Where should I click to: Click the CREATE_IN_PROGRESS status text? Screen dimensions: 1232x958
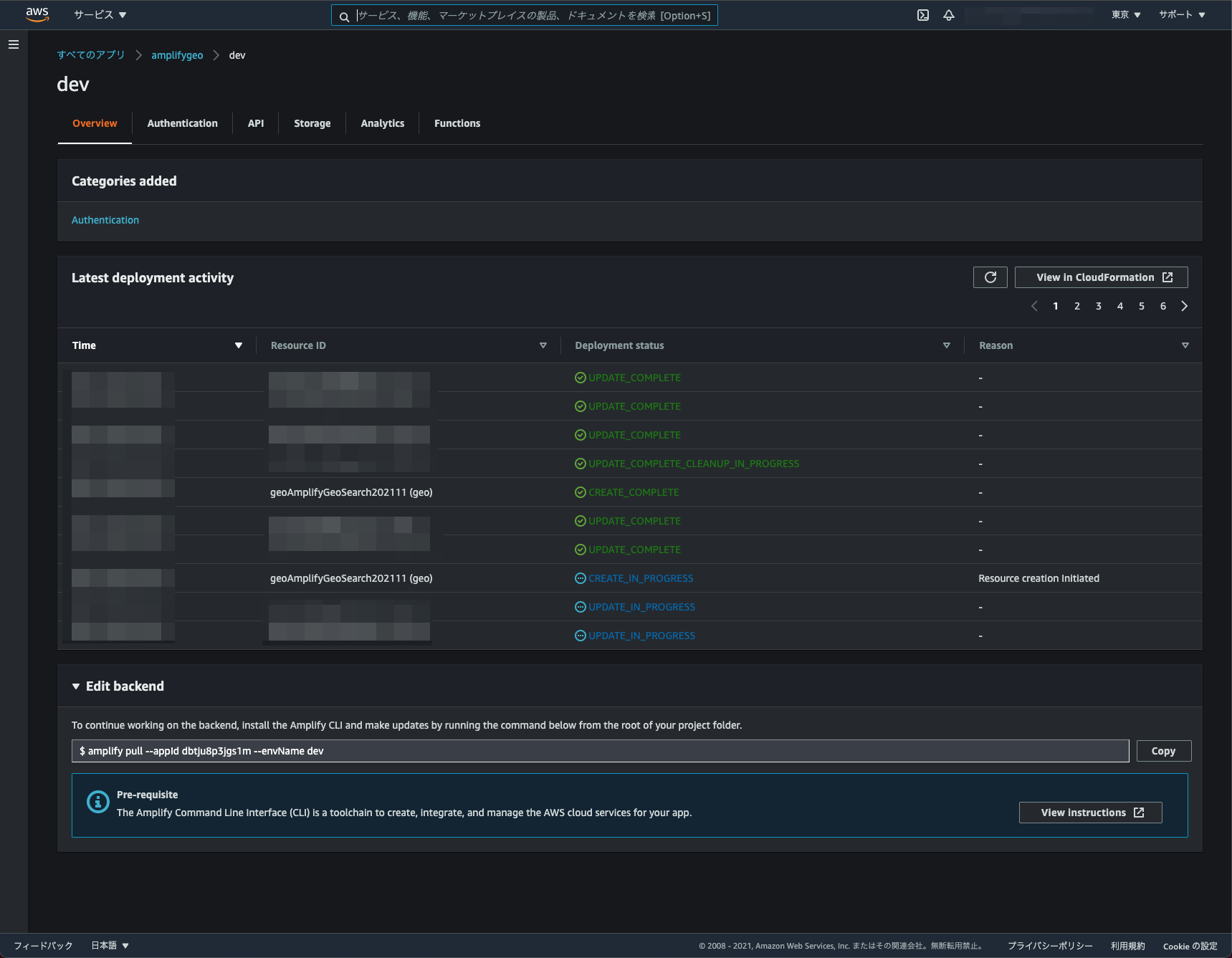[641, 578]
